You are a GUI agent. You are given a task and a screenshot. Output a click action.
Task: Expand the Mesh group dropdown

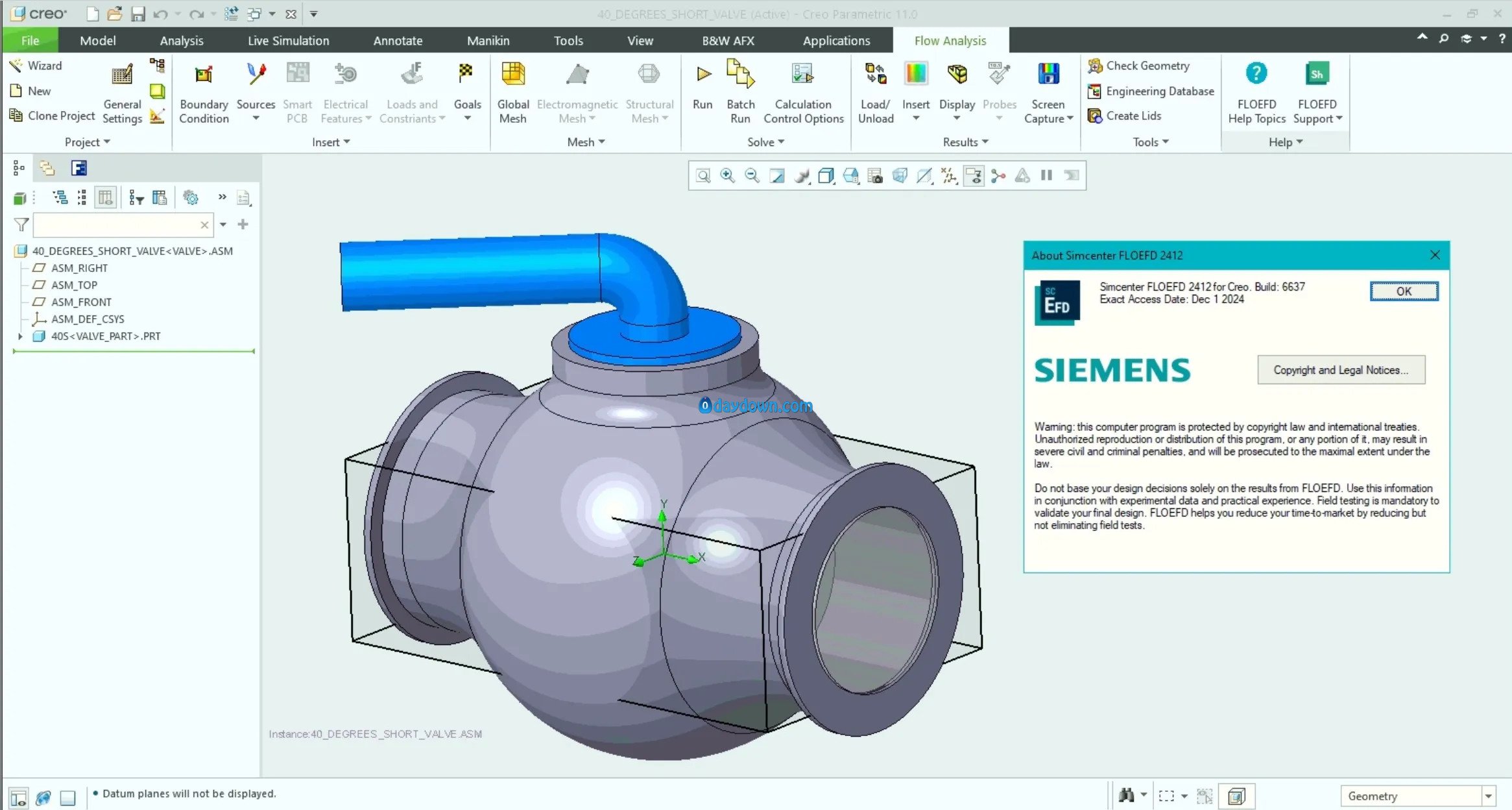(586, 142)
